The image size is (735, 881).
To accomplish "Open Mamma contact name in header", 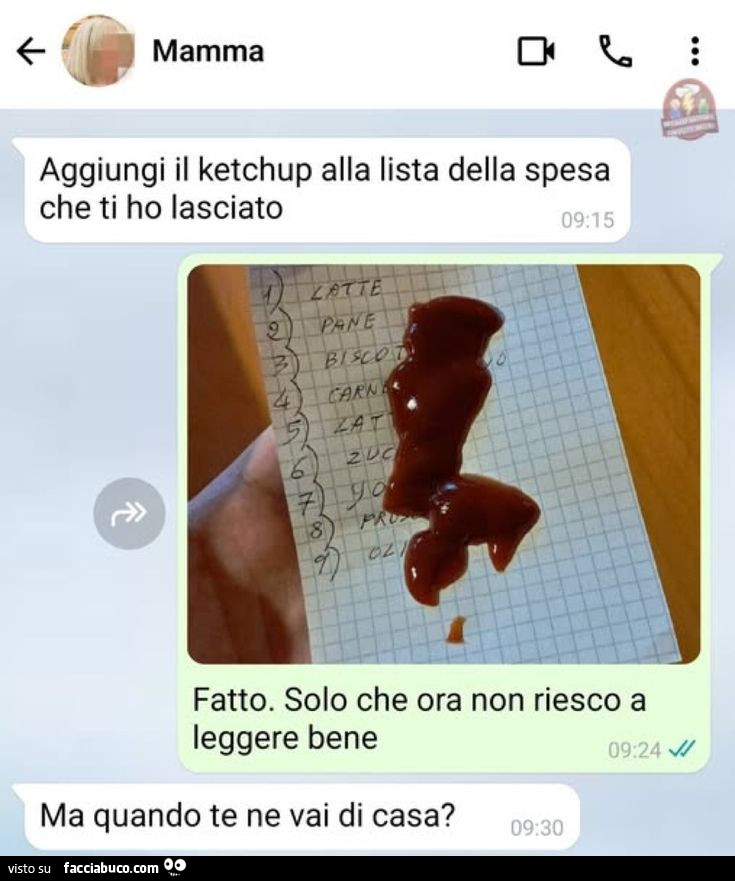I will tap(208, 51).
